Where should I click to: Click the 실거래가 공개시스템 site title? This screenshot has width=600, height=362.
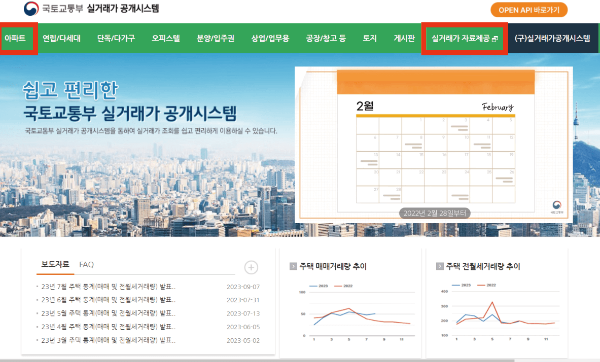pos(123,8)
